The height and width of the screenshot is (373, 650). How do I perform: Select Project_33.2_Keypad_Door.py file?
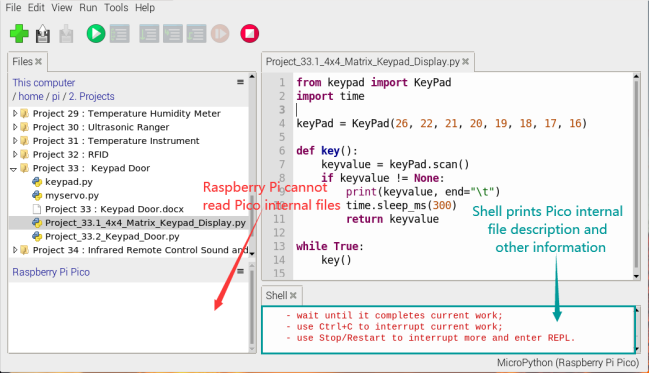(x=112, y=236)
